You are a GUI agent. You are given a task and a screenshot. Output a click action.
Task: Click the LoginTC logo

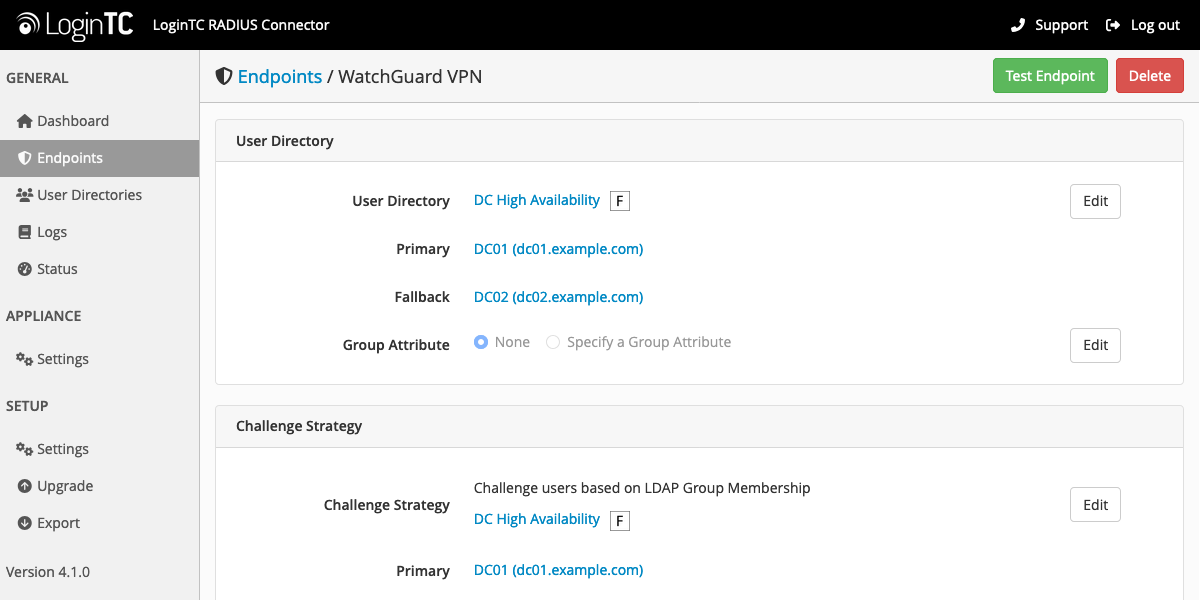tap(75, 25)
